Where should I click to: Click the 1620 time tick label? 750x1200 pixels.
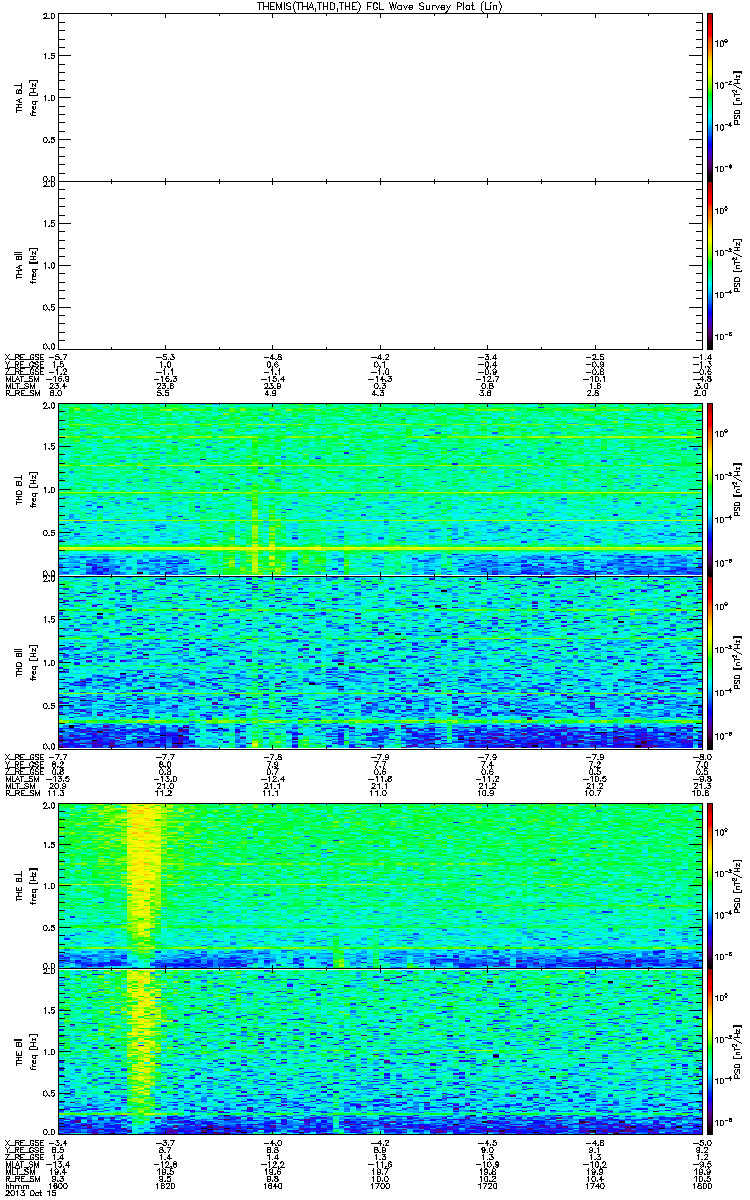pos(167,1186)
